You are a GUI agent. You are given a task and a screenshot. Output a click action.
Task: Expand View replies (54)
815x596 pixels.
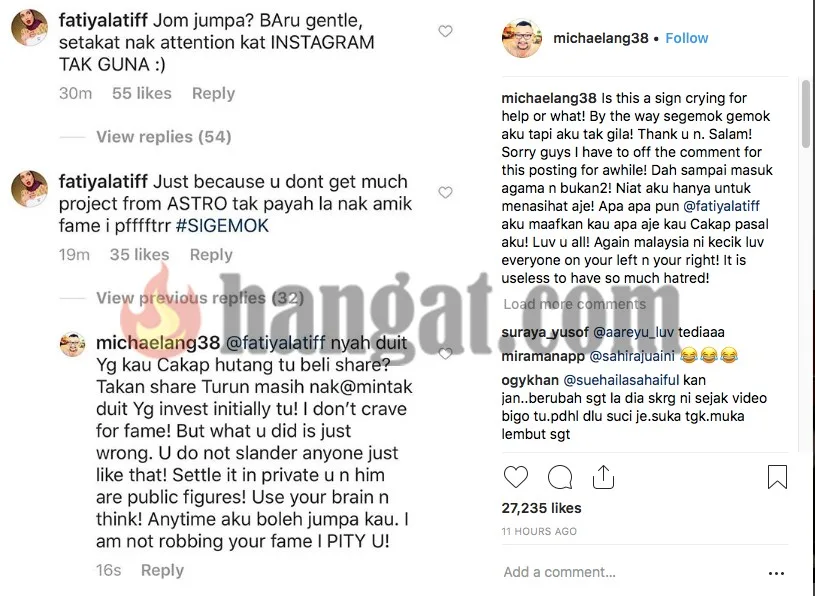tap(164, 137)
